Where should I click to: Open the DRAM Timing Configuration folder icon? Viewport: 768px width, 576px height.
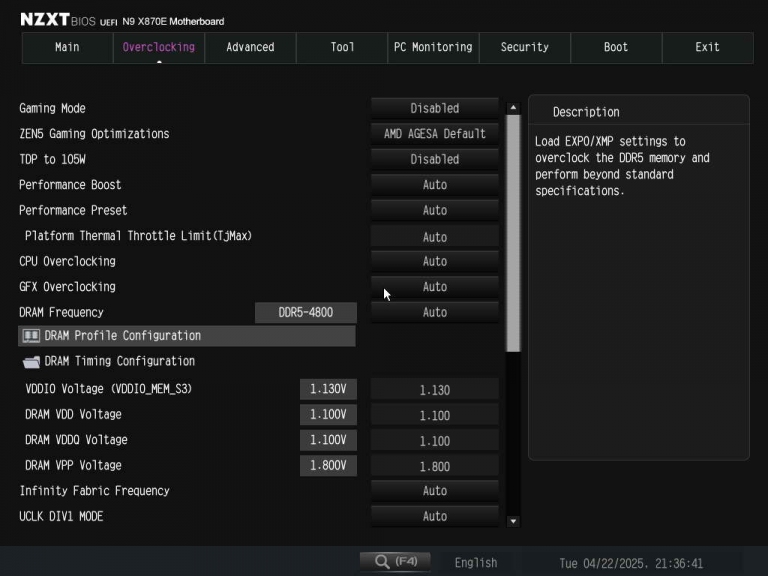[31, 361]
